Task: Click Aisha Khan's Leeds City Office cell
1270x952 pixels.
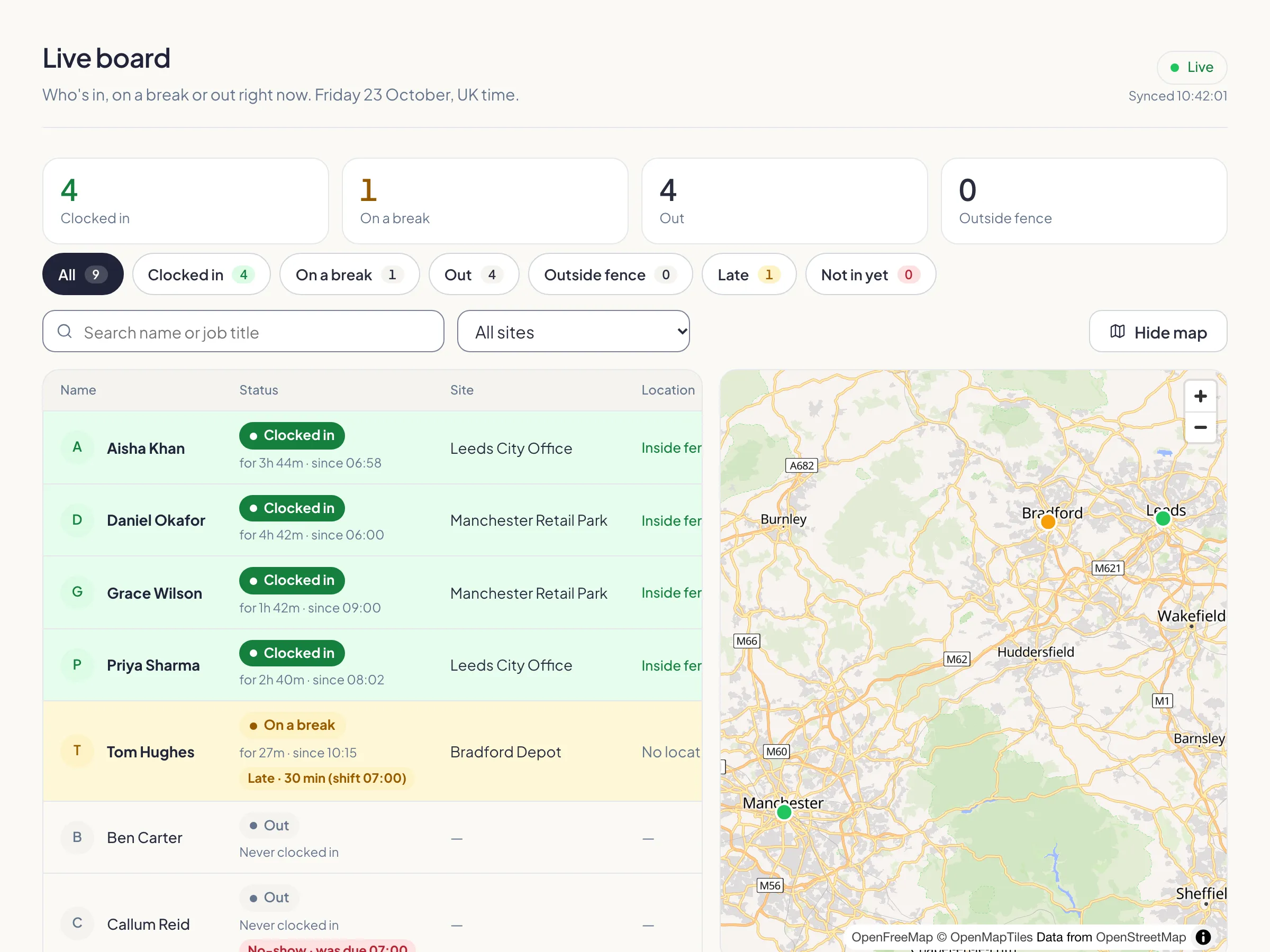Action: (x=511, y=448)
